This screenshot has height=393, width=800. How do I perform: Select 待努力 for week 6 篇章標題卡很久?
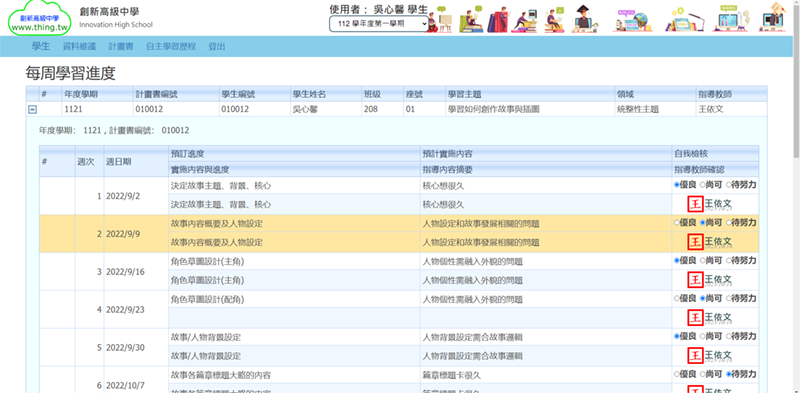pyautogui.click(x=729, y=374)
